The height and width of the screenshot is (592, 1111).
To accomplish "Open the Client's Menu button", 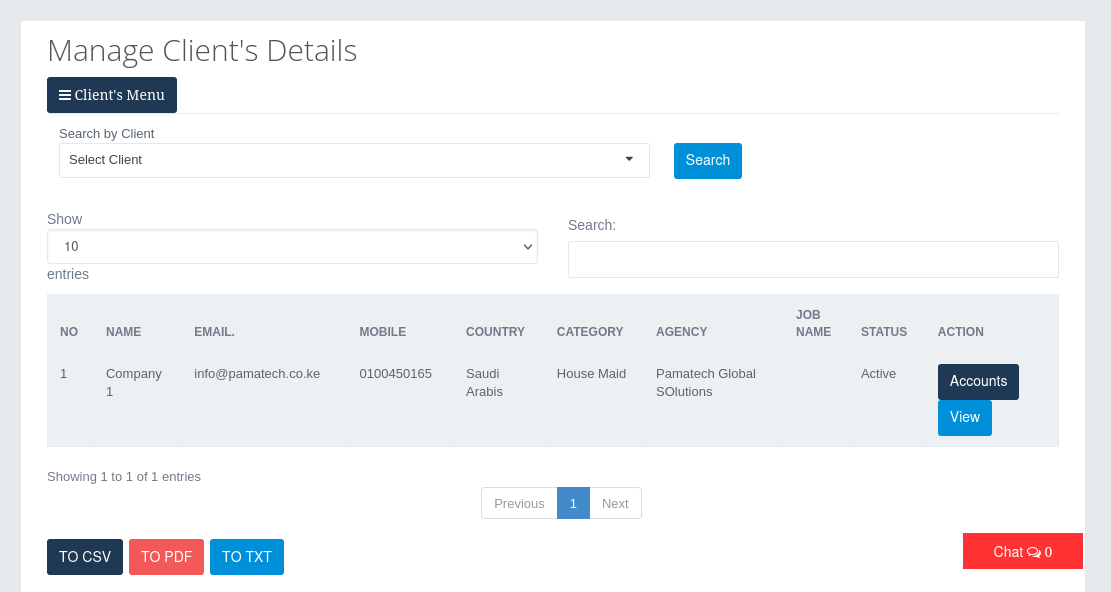I will click(112, 95).
